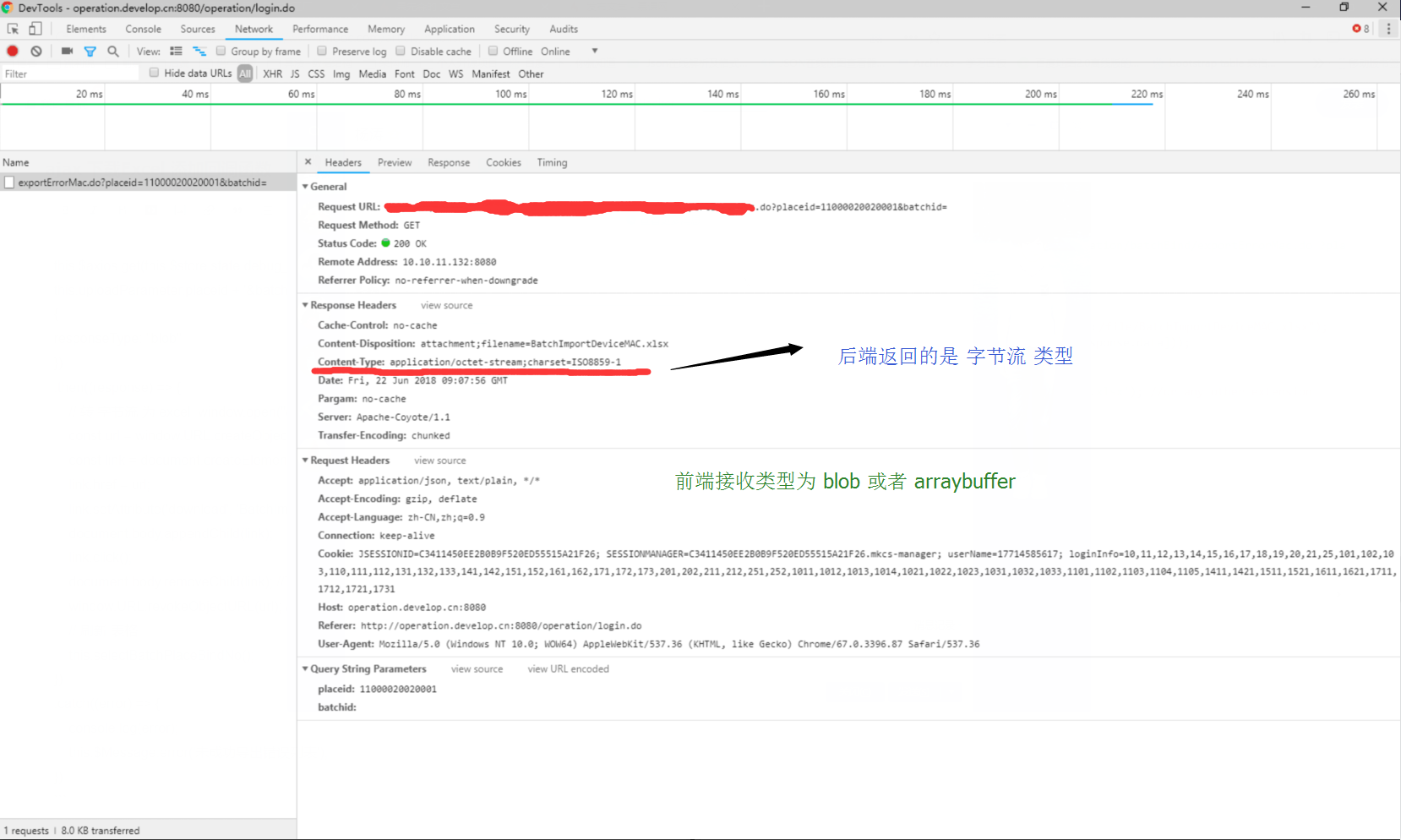Tick the Offline checkbox

pos(493,51)
